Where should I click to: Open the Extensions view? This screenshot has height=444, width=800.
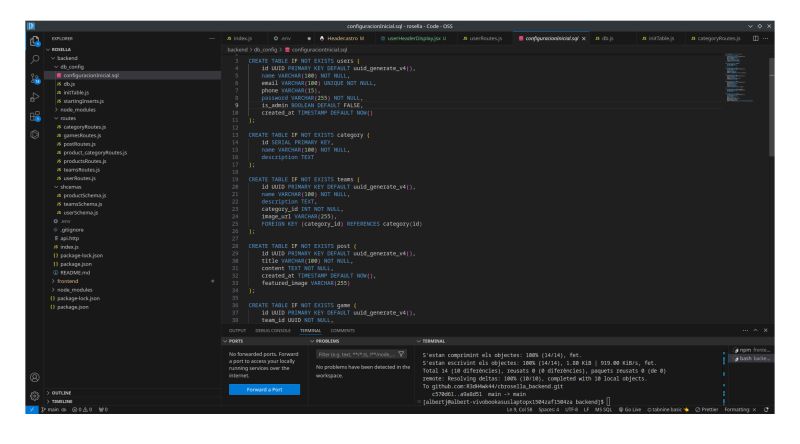click(x=35, y=116)
